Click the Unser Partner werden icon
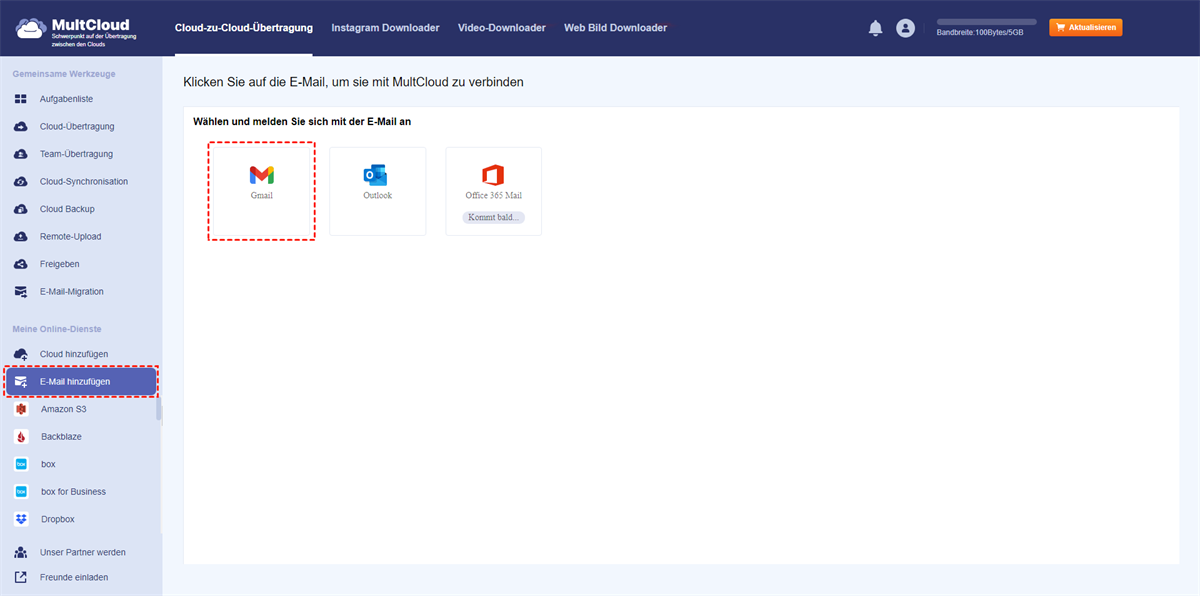This screenshot has width=1200, height=596. click(20, 552)
